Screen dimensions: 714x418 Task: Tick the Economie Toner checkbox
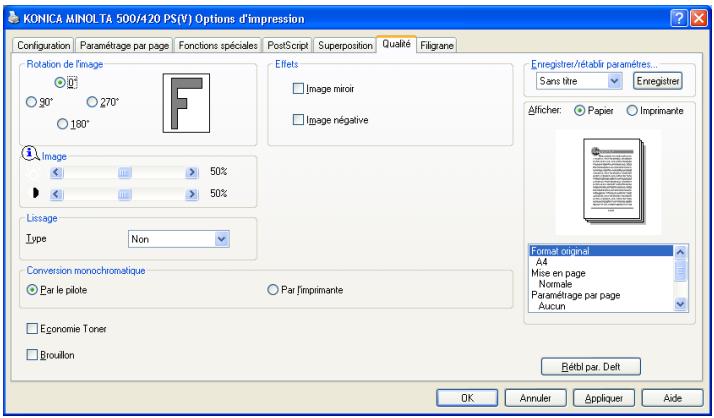(x=32, y=328)
